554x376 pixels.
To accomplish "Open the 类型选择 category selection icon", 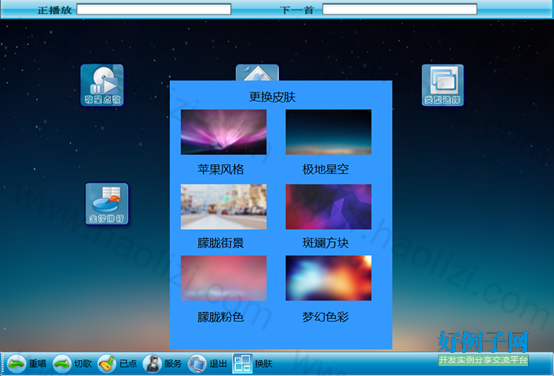I will (x=443, y=85).
